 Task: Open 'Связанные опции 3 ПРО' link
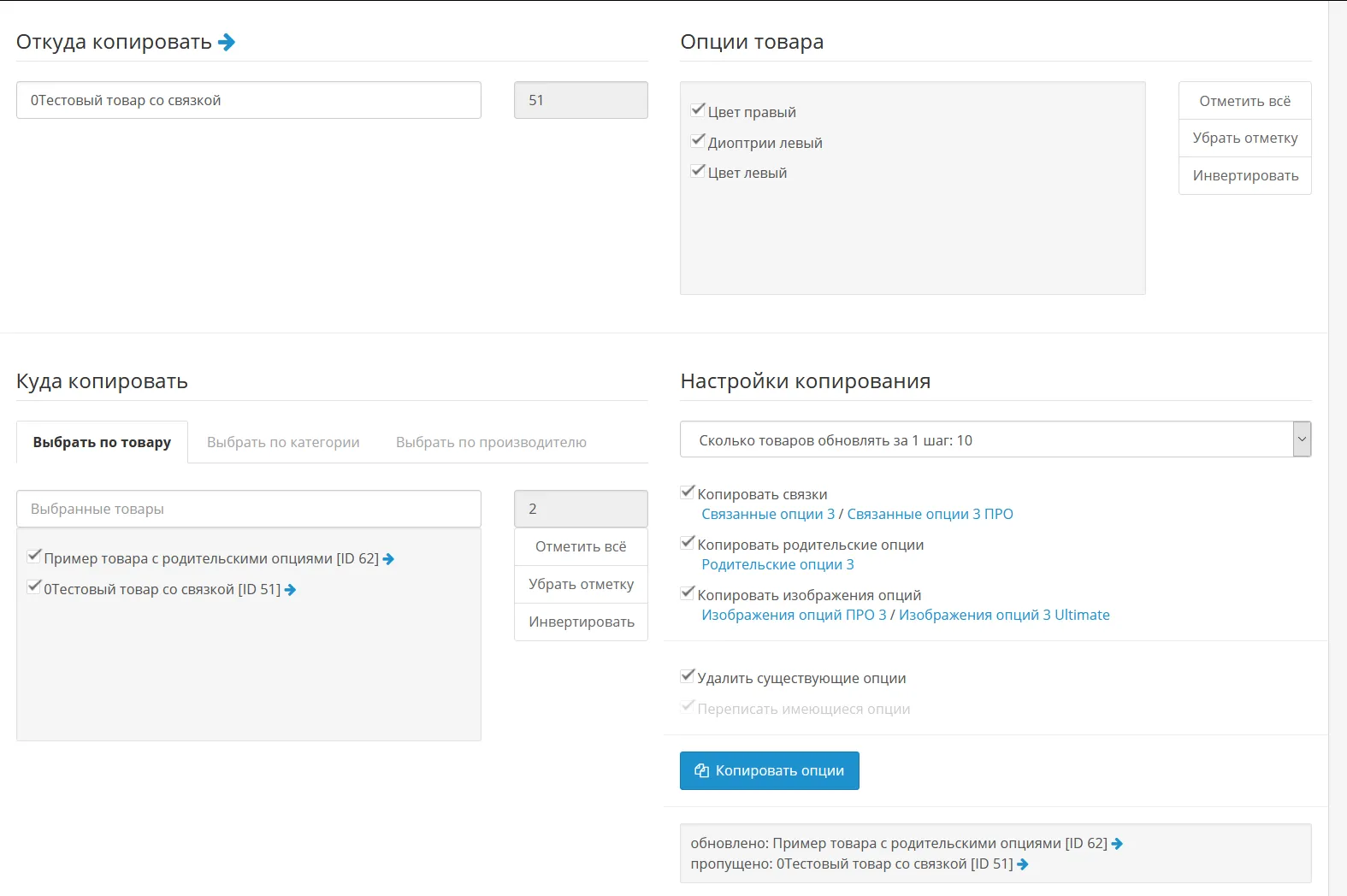click(930, 514)
